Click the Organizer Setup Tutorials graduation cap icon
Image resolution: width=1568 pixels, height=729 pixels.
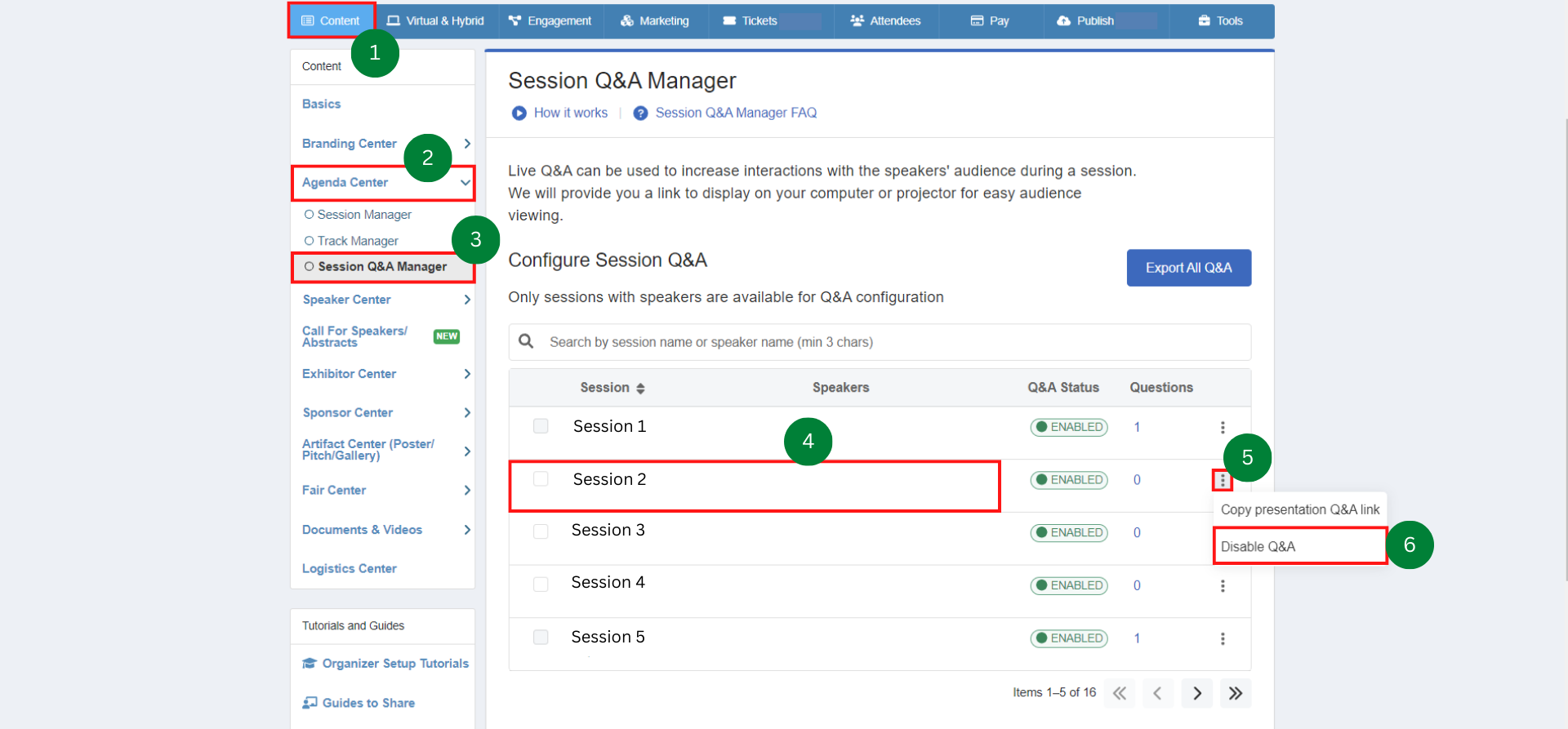click(310, 664)
